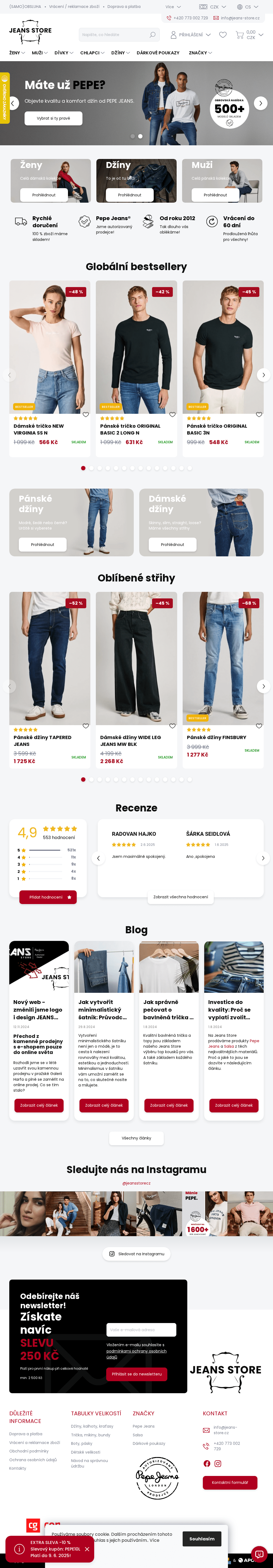This screenshot has height=1568, width=273.
Task: Select second dot under Globální bestsellery
Action: (91, 468)
